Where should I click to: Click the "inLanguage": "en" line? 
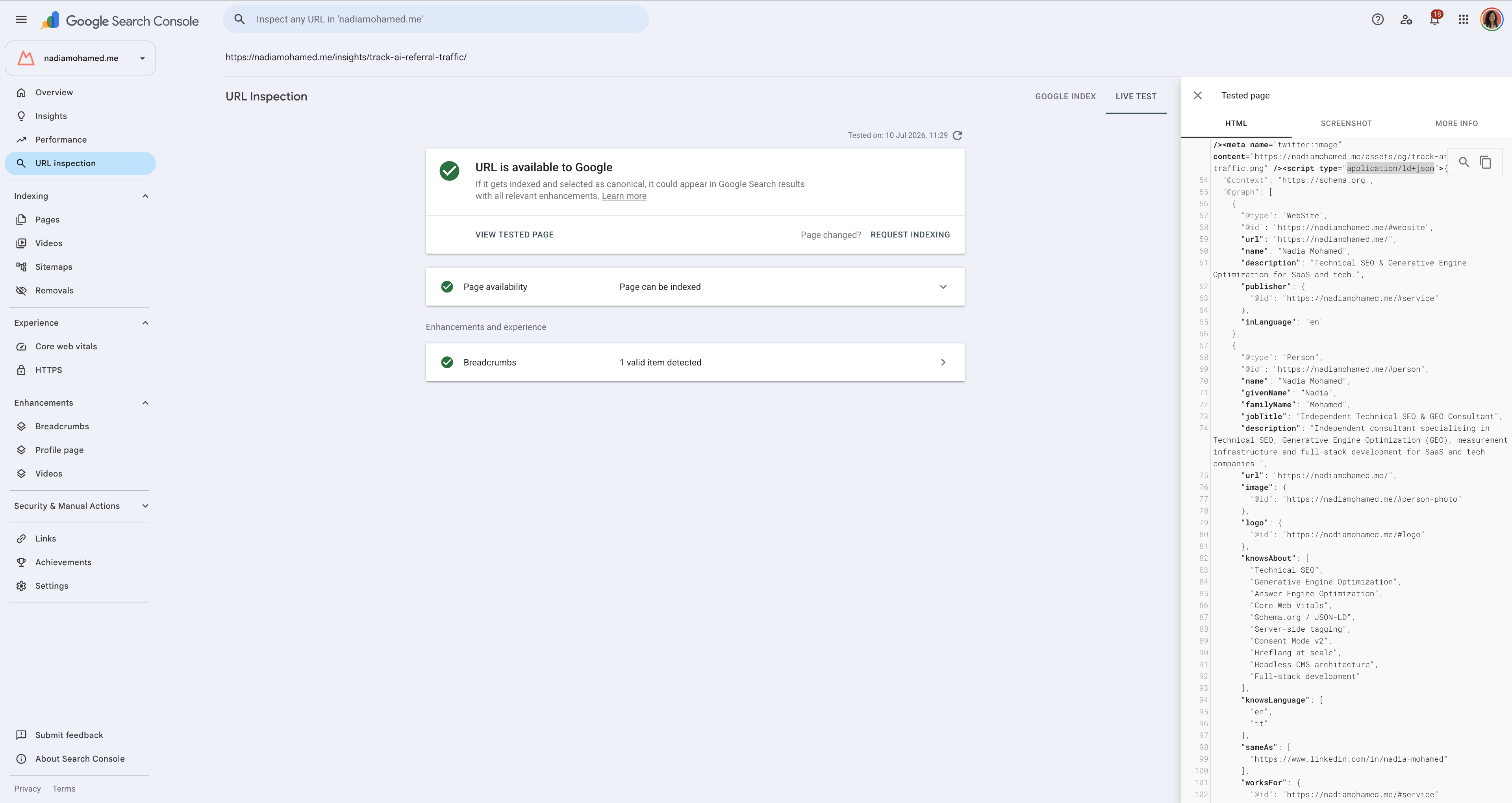tap(1282, 322)
